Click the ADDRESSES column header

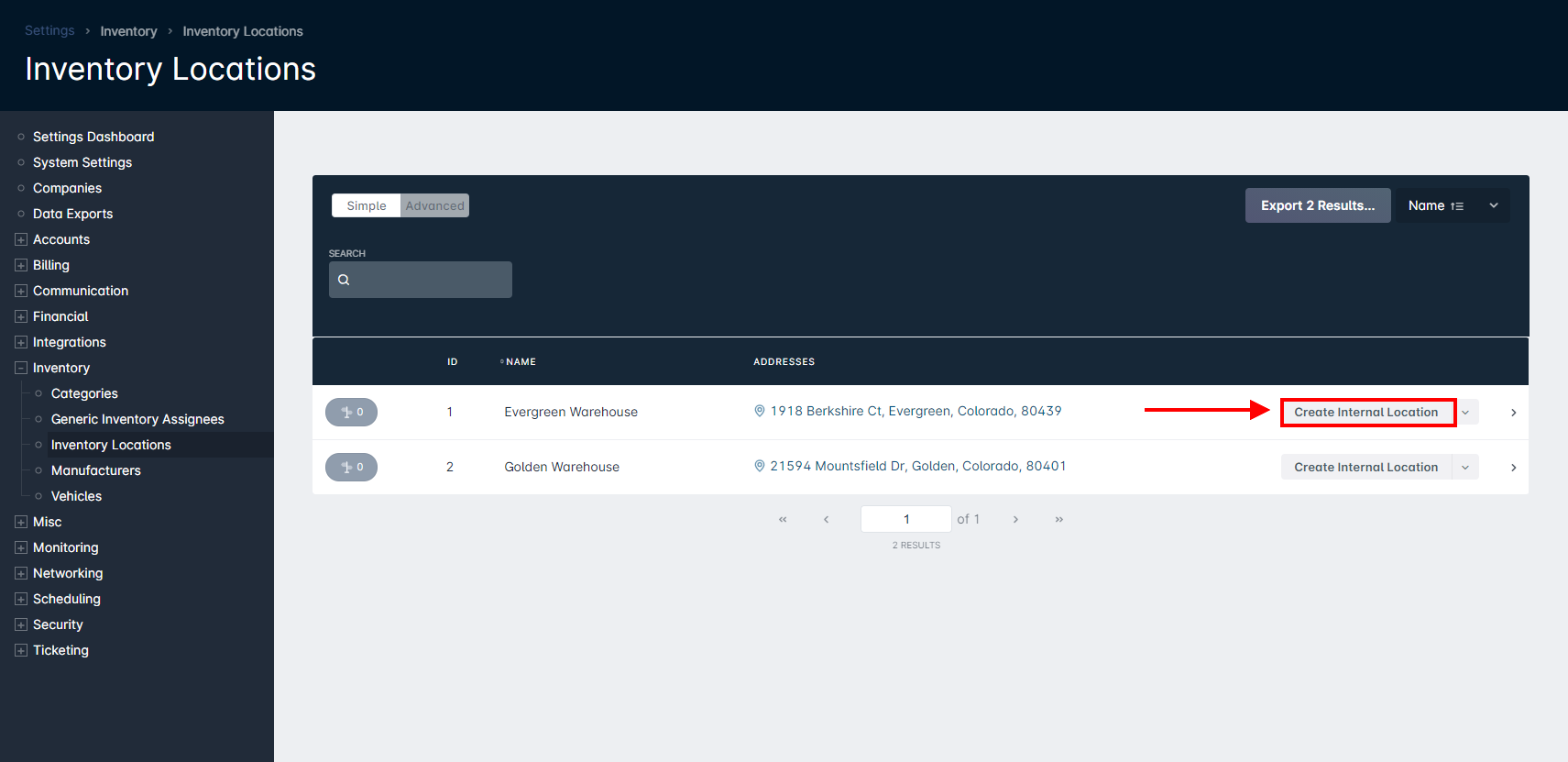pos(784,361)
